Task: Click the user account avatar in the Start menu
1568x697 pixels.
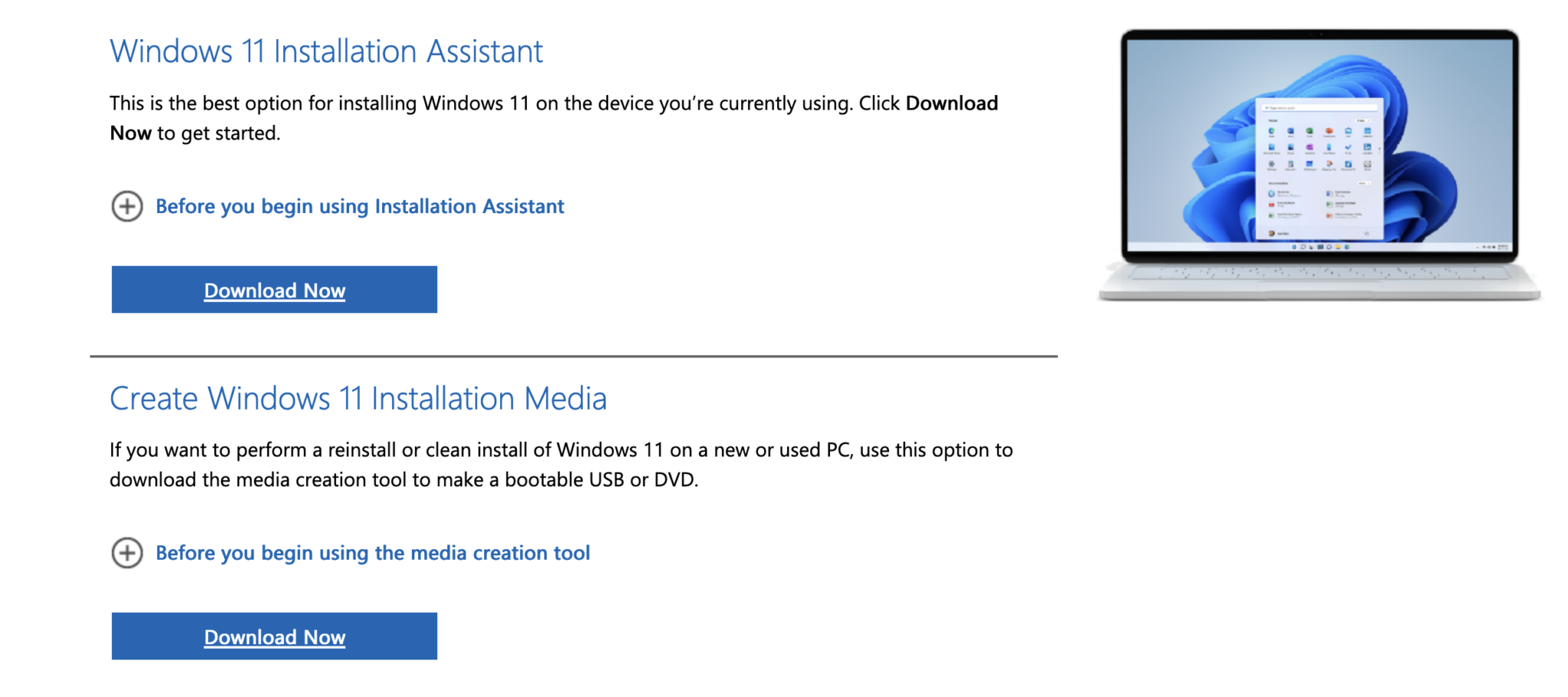Action: [1272, 234]
